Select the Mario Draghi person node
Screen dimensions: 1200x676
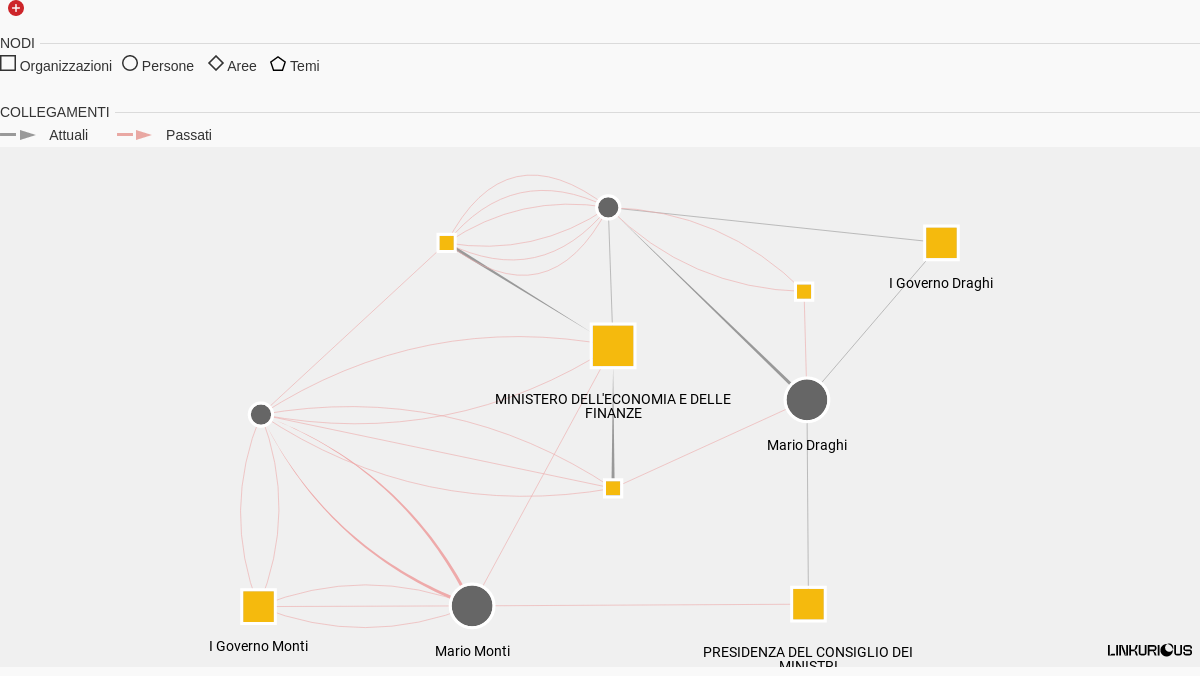pyautogui.click(x=807, y=400)
